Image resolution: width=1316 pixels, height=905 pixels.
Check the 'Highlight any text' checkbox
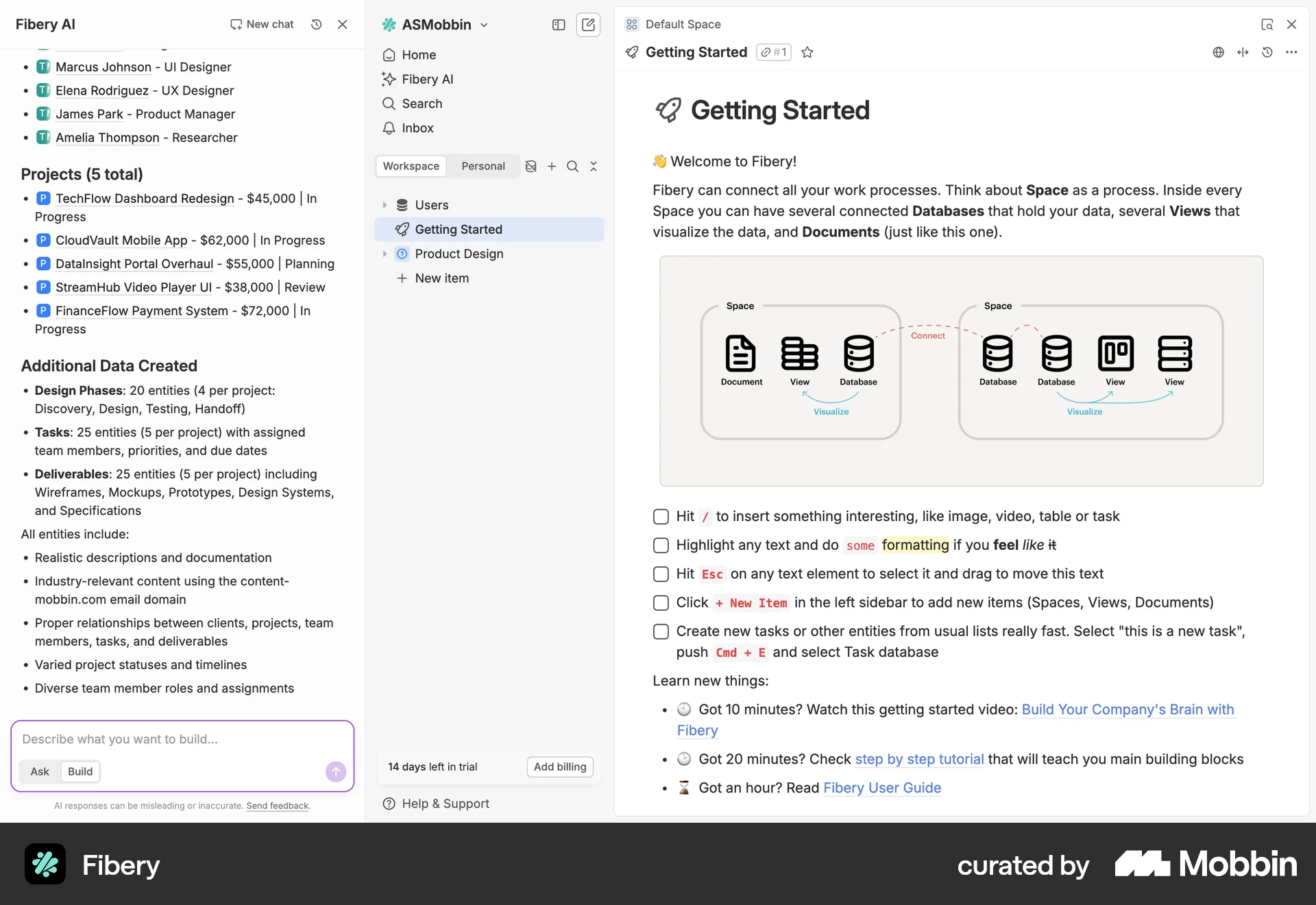click(x=660, y=545)
